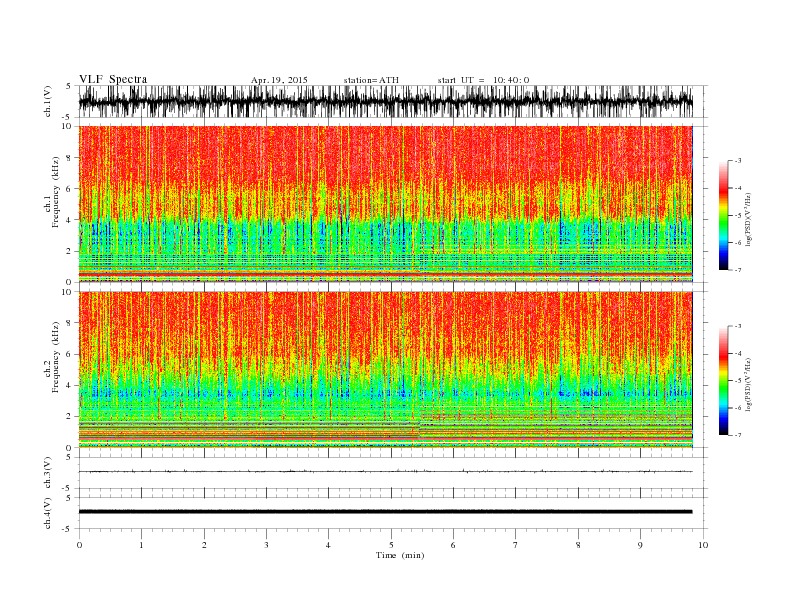This screenshot has width=792, height=612.
Task: Click the time axis tick label '5'
Action: (x=391, y=545)
